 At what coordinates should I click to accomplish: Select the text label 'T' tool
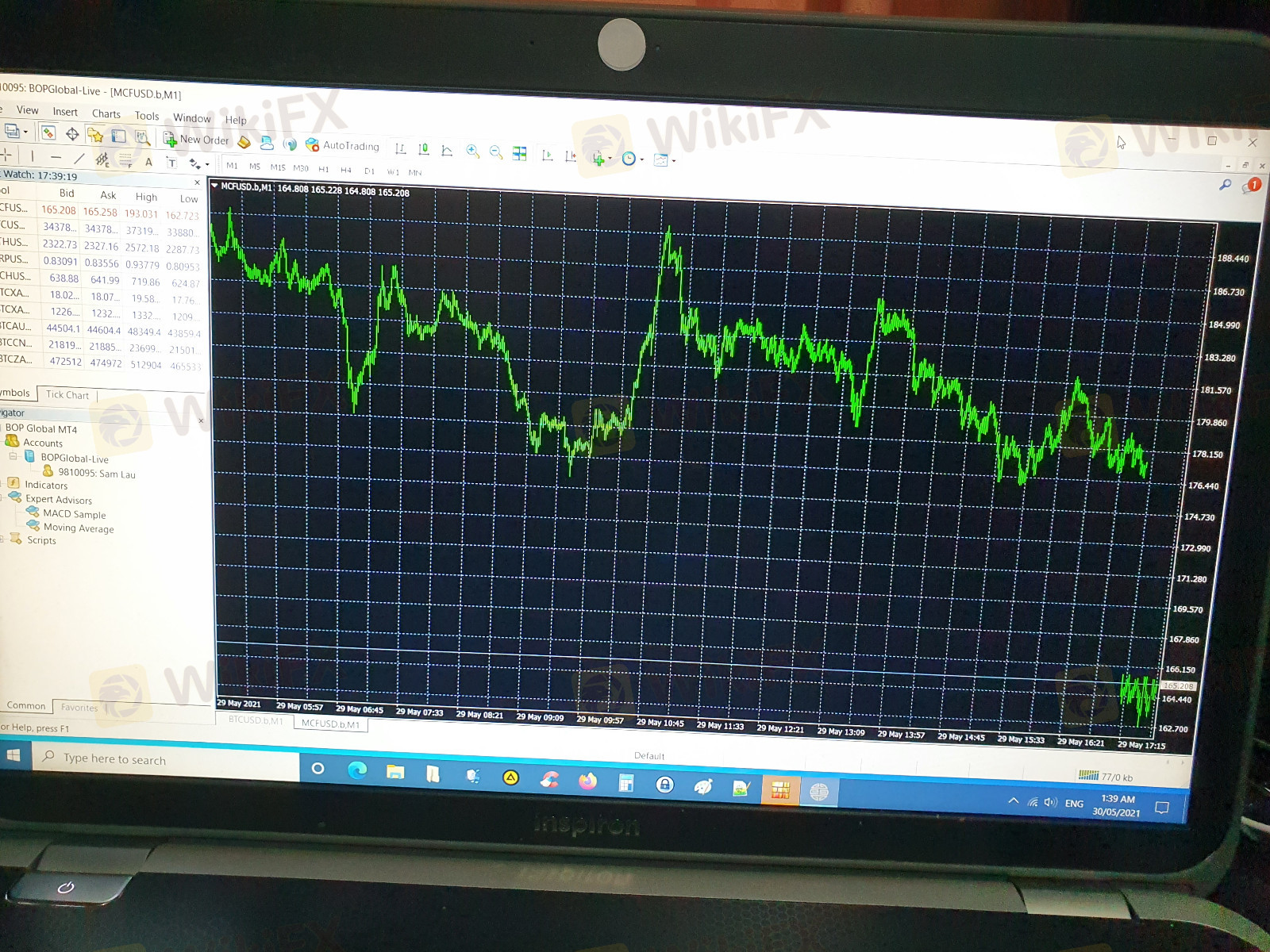pyautogui.click(x=171, y=163)
